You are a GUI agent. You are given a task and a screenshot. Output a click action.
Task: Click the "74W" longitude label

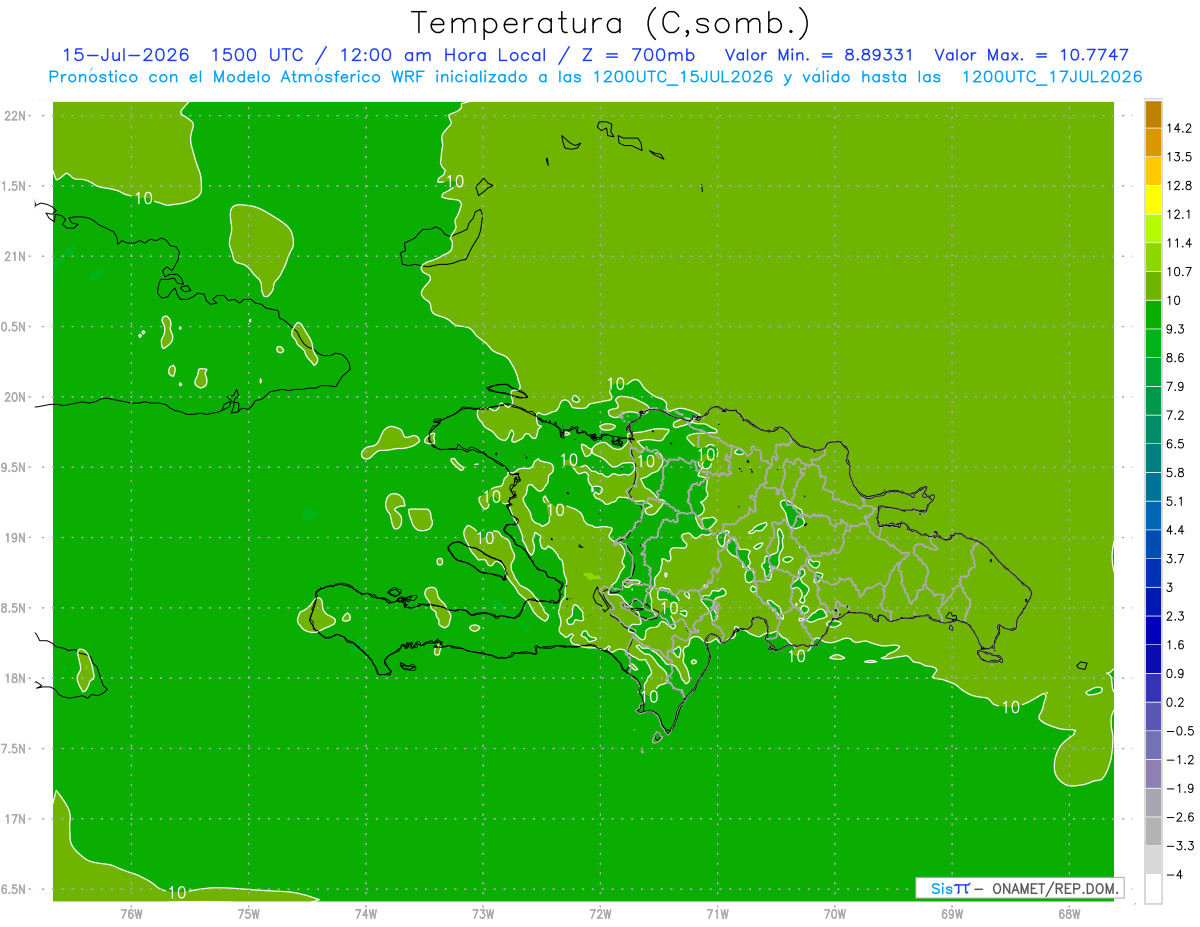click(x=366, y=914)
